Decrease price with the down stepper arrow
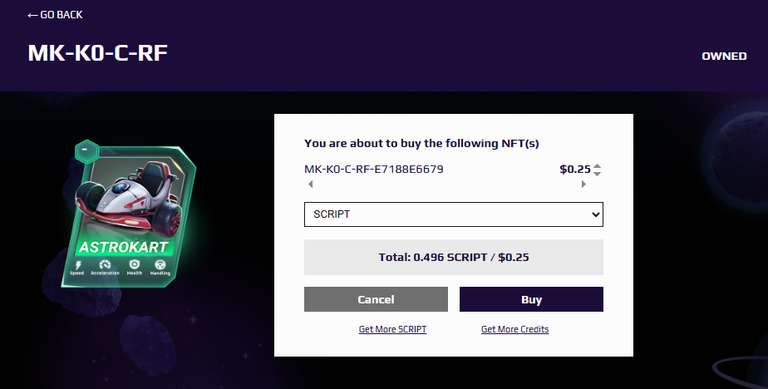768x389 pixels. coord(597,173)
